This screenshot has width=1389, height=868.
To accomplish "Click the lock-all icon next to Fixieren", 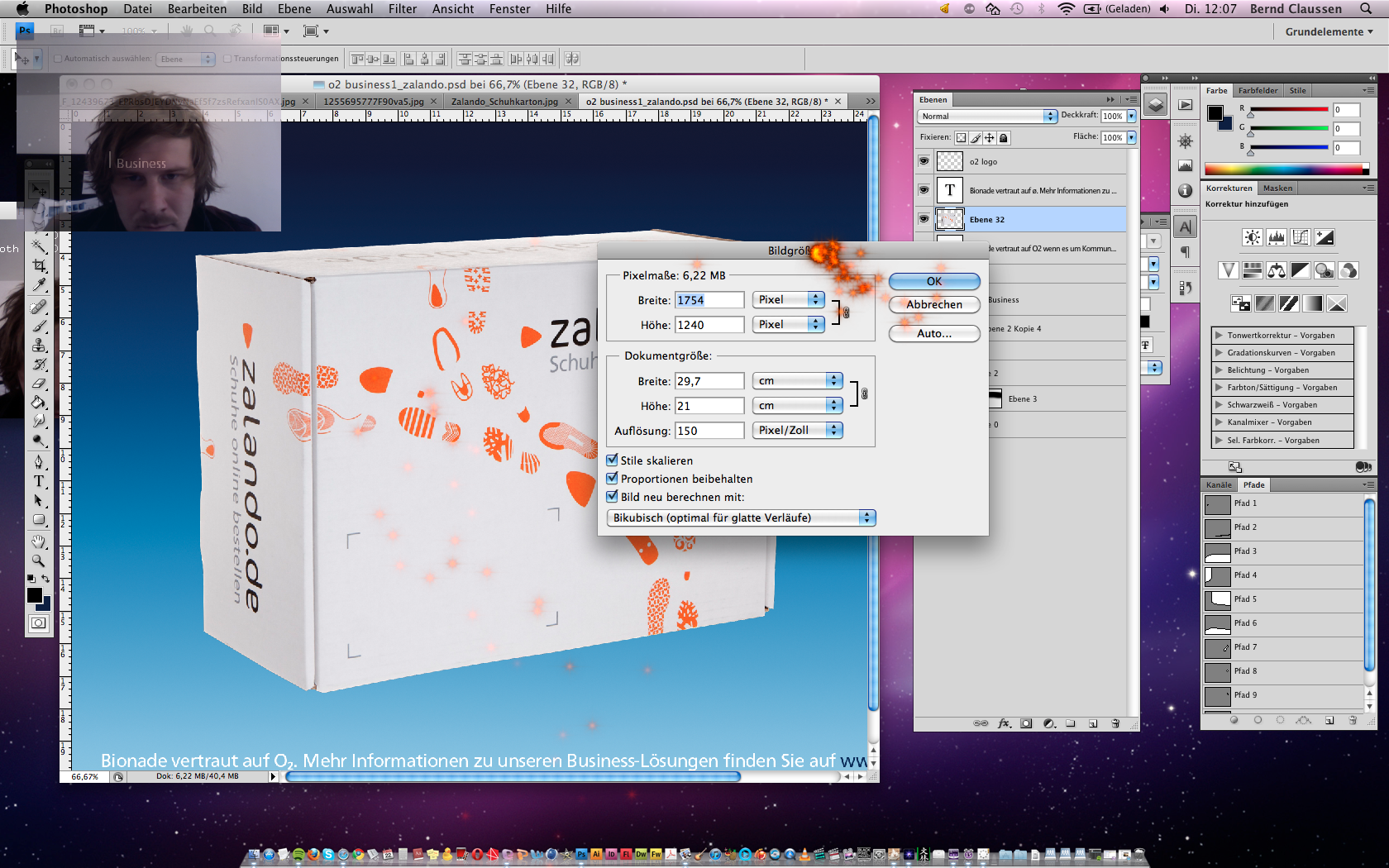I will (1004, 138).
